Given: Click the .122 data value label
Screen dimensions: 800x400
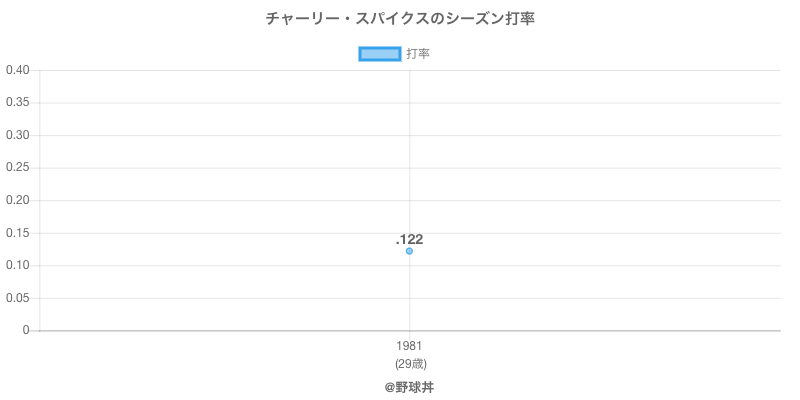Looking at the screenshot, I should pyautogui.click(x=409, y=239).
